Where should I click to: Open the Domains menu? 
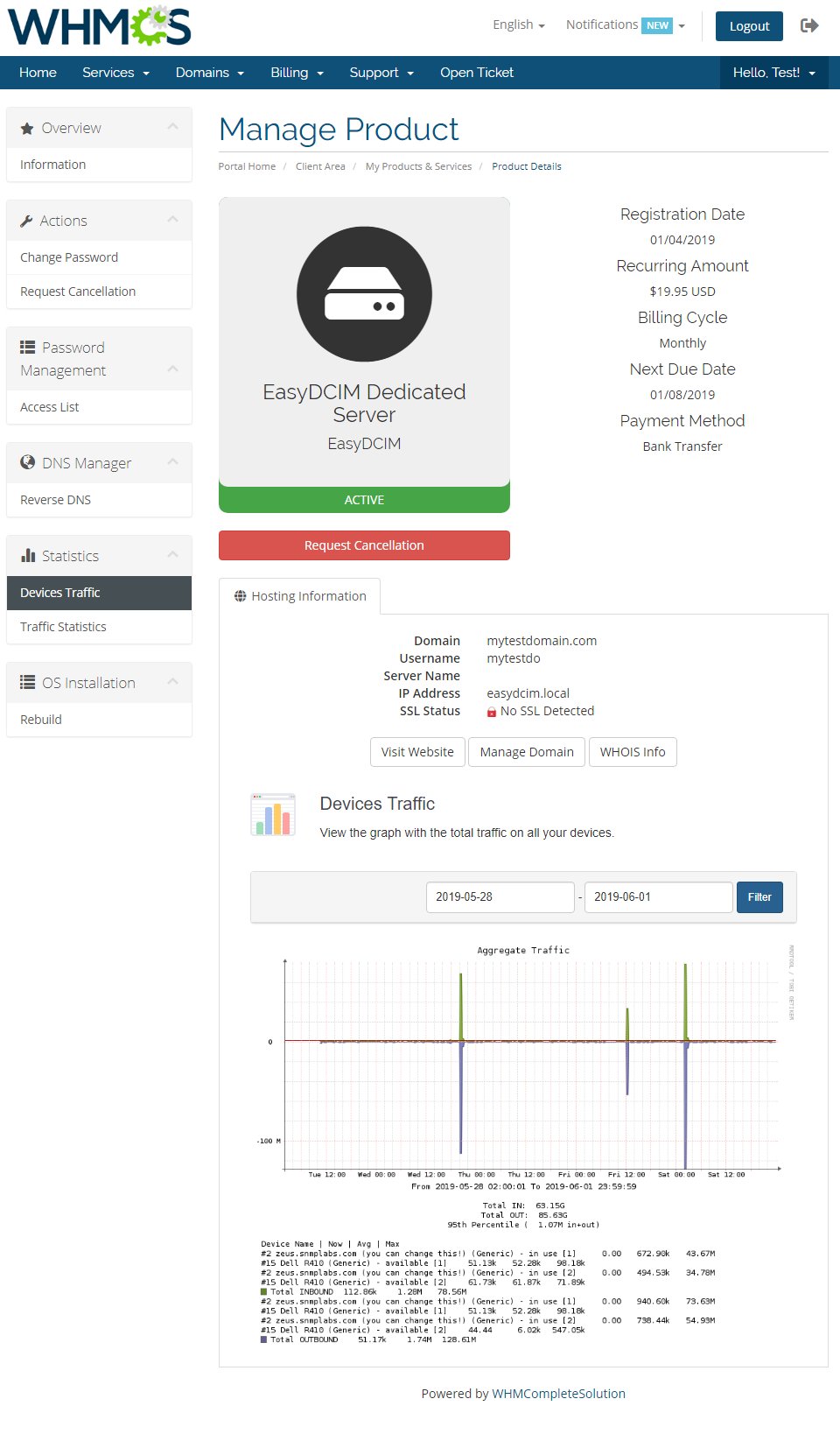coord(210,73)
